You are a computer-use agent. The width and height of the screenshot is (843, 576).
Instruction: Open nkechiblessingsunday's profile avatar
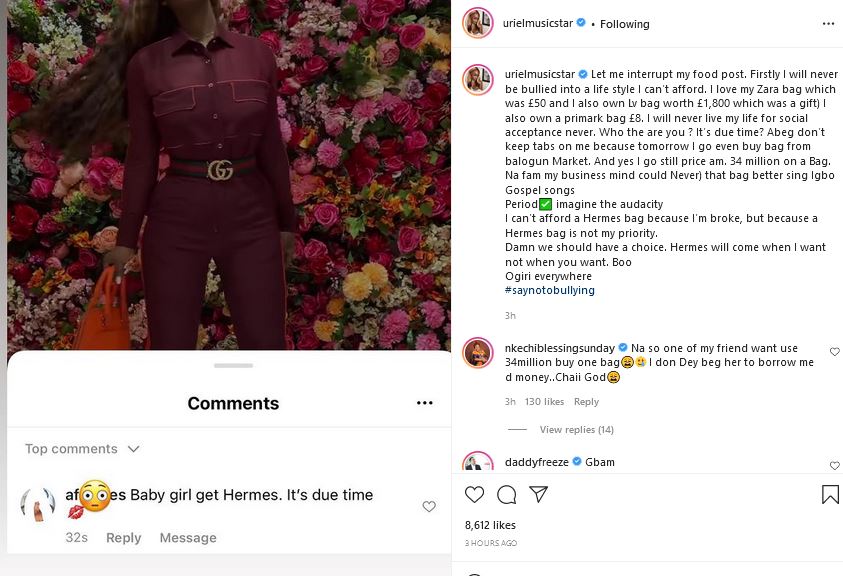(478, 352)
